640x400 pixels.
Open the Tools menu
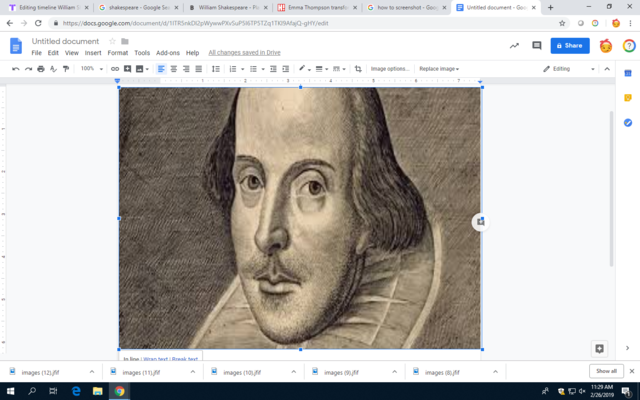[142, 53]
